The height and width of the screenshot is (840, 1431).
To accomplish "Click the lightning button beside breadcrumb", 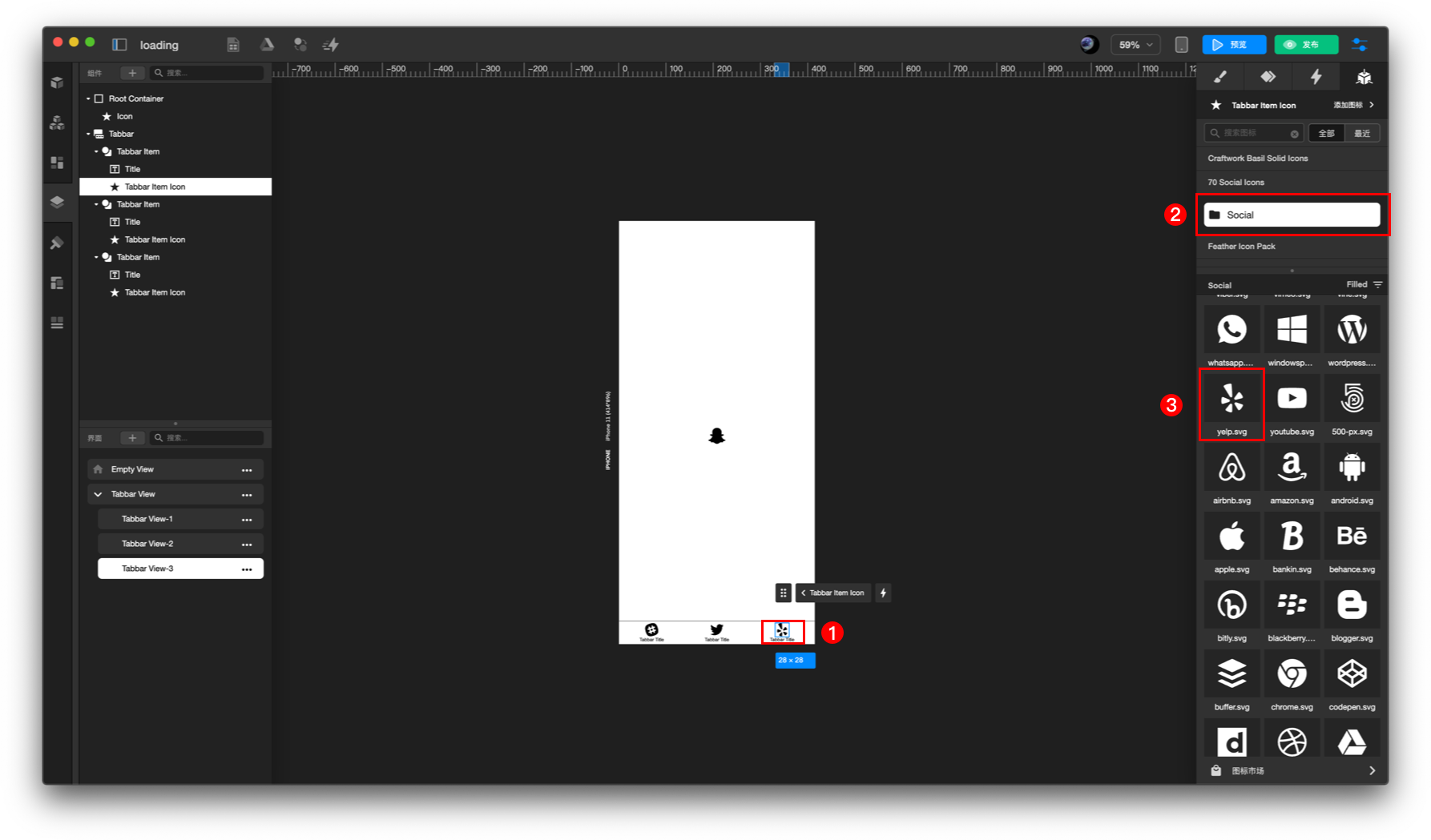I will coord(883,593).
